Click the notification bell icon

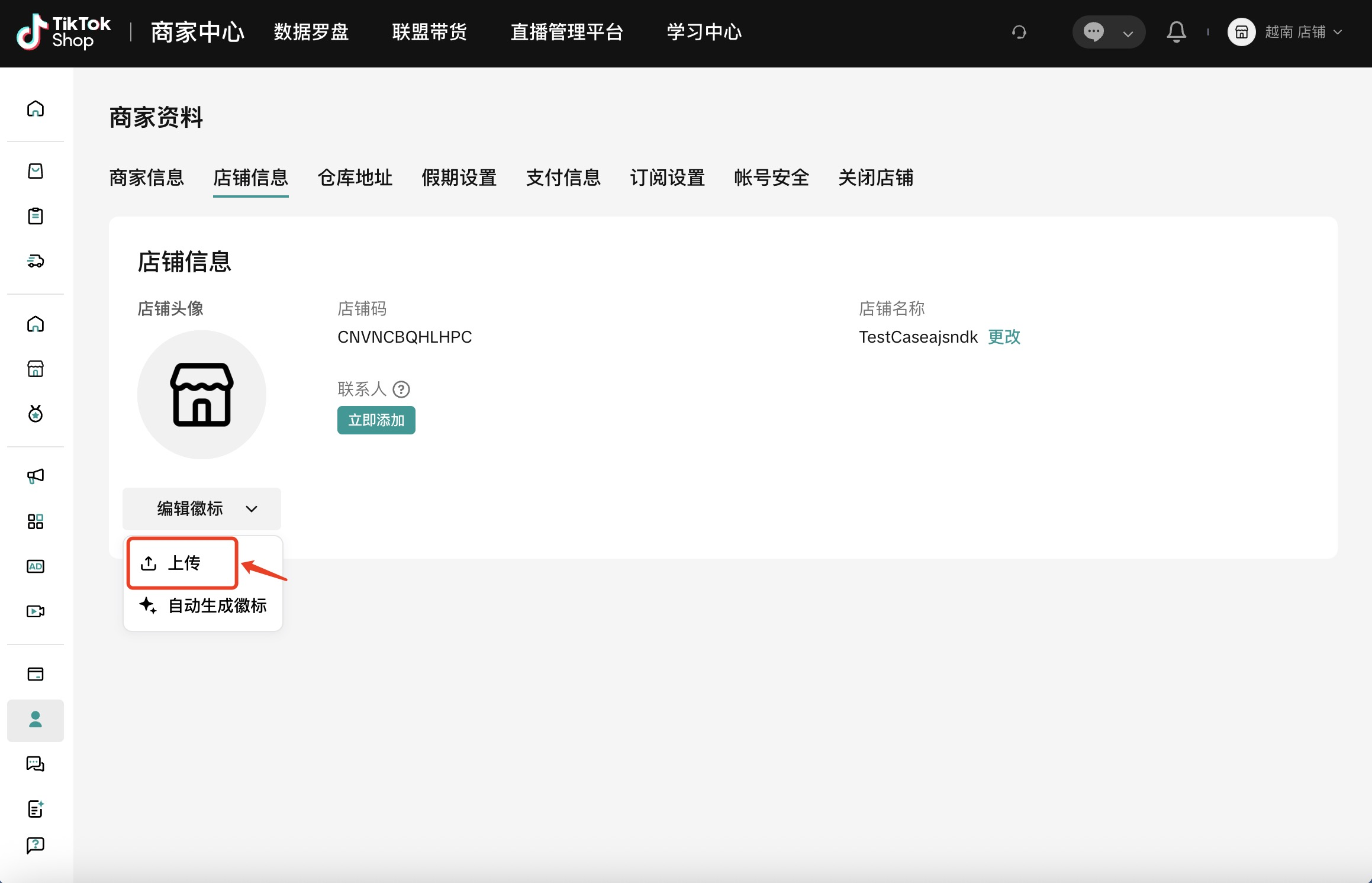coord(1176,32)
